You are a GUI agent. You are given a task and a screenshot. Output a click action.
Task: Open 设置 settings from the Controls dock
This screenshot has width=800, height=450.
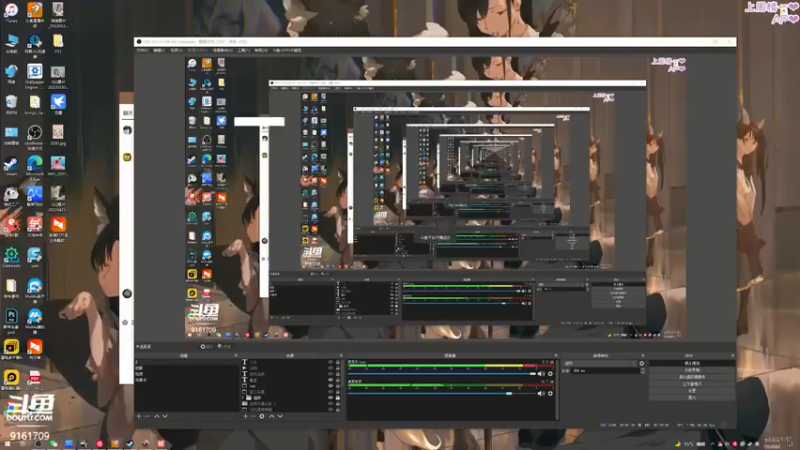(692, 391)
